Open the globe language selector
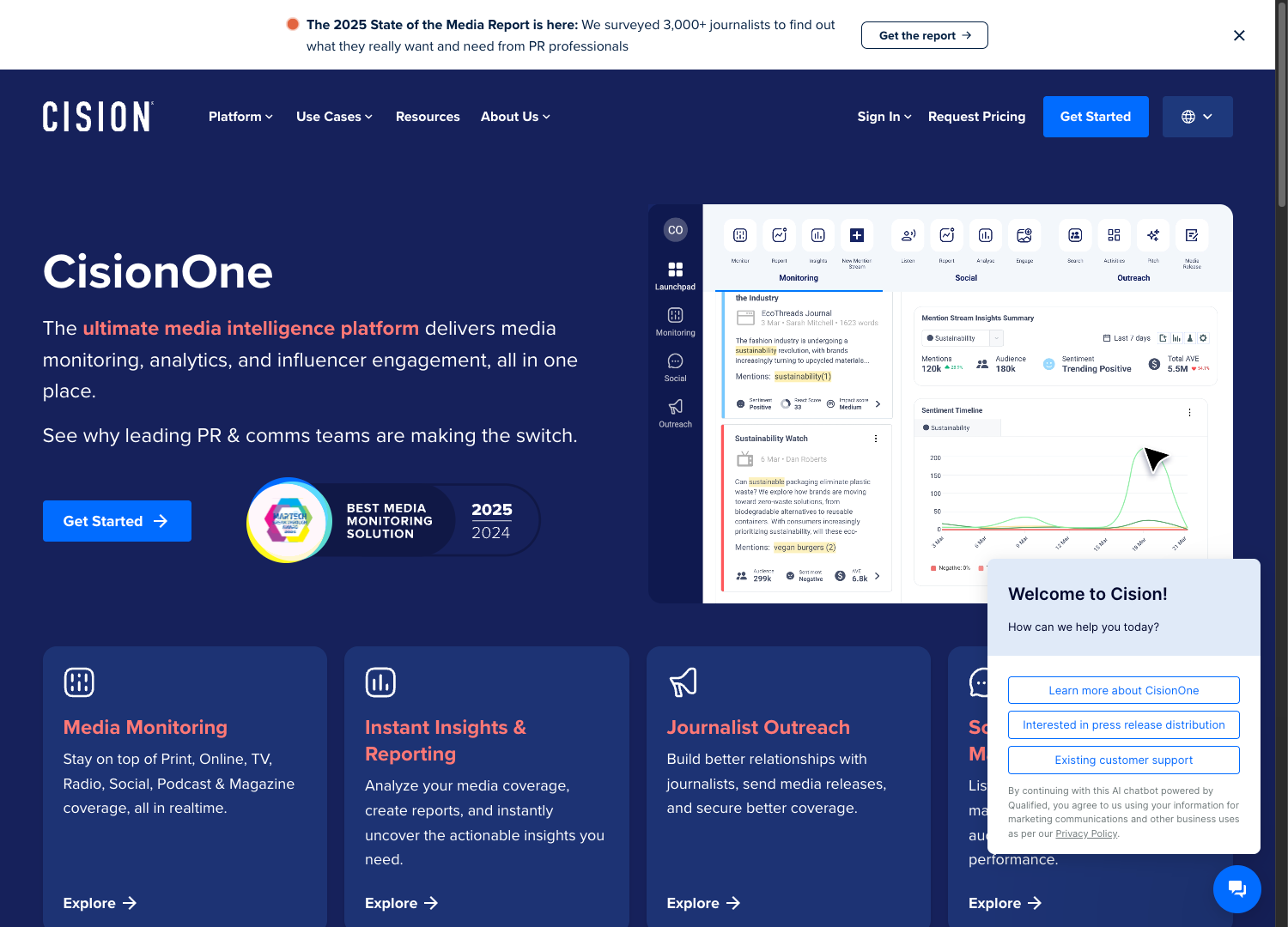 tap(1197, 117)
